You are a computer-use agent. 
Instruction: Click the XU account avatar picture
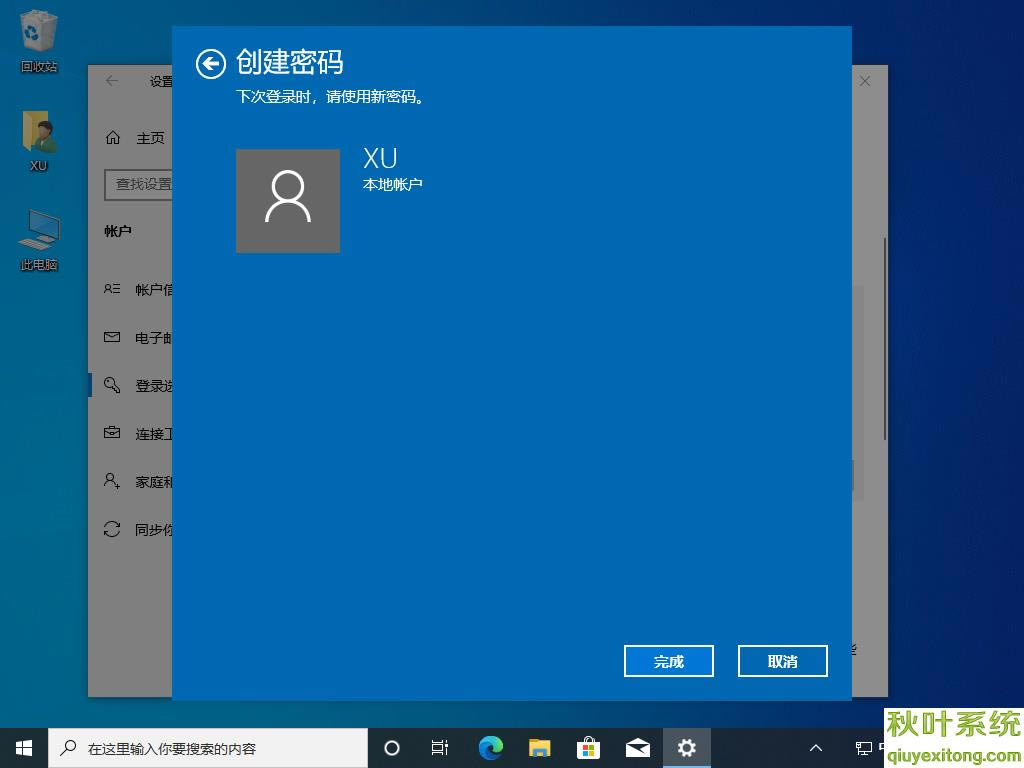pos(287,200)
